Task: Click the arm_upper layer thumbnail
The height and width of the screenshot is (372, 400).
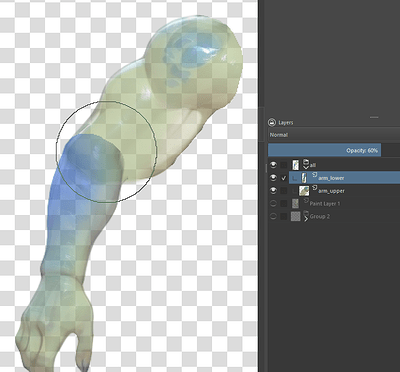Action: point(304,191)
